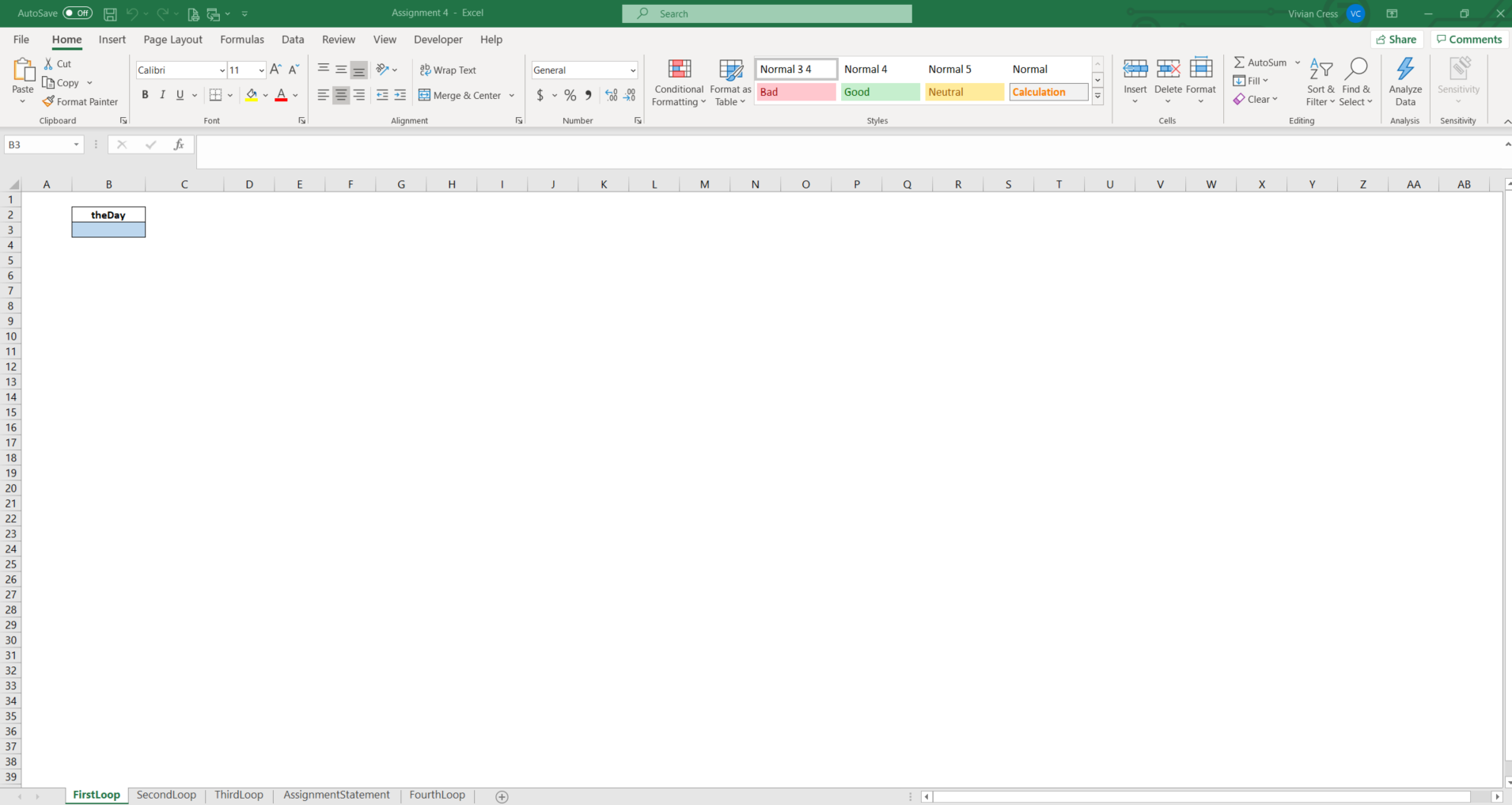The height and width of the screenshot is (805, 1512).
Task: Click the AutoSum icon
Action: (x=1261, y=62)
